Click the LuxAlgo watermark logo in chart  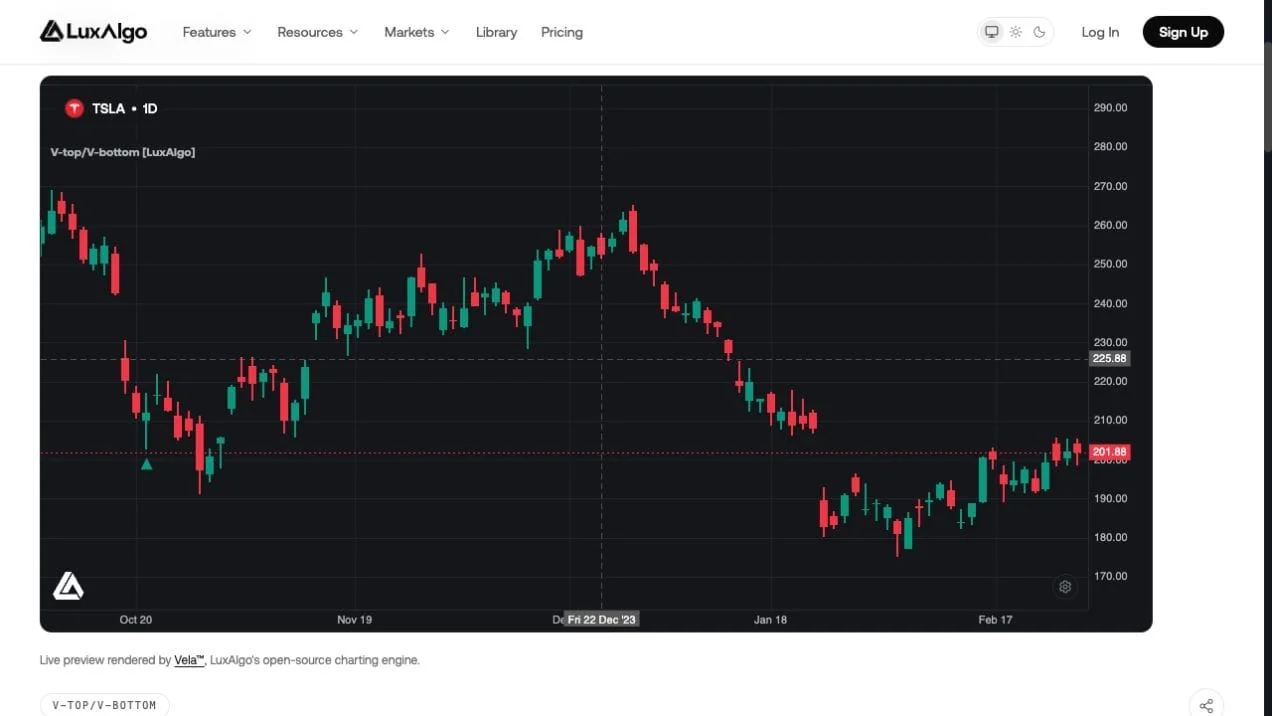(68, 586)
